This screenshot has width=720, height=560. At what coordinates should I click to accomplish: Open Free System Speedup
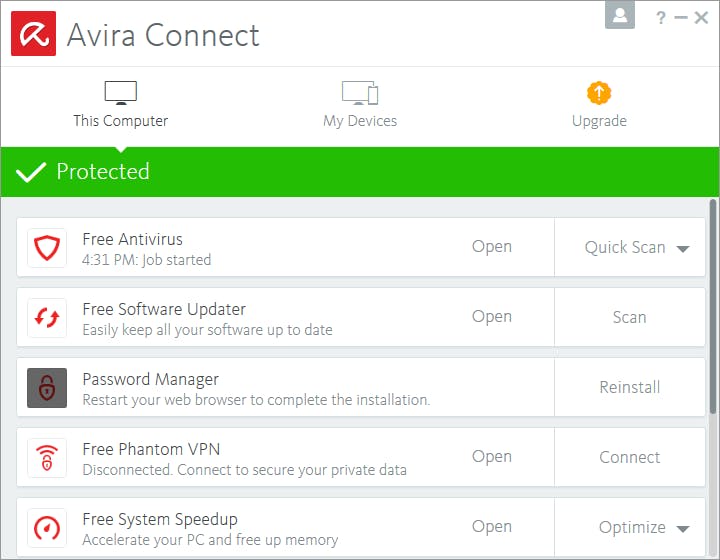(491, 527)
